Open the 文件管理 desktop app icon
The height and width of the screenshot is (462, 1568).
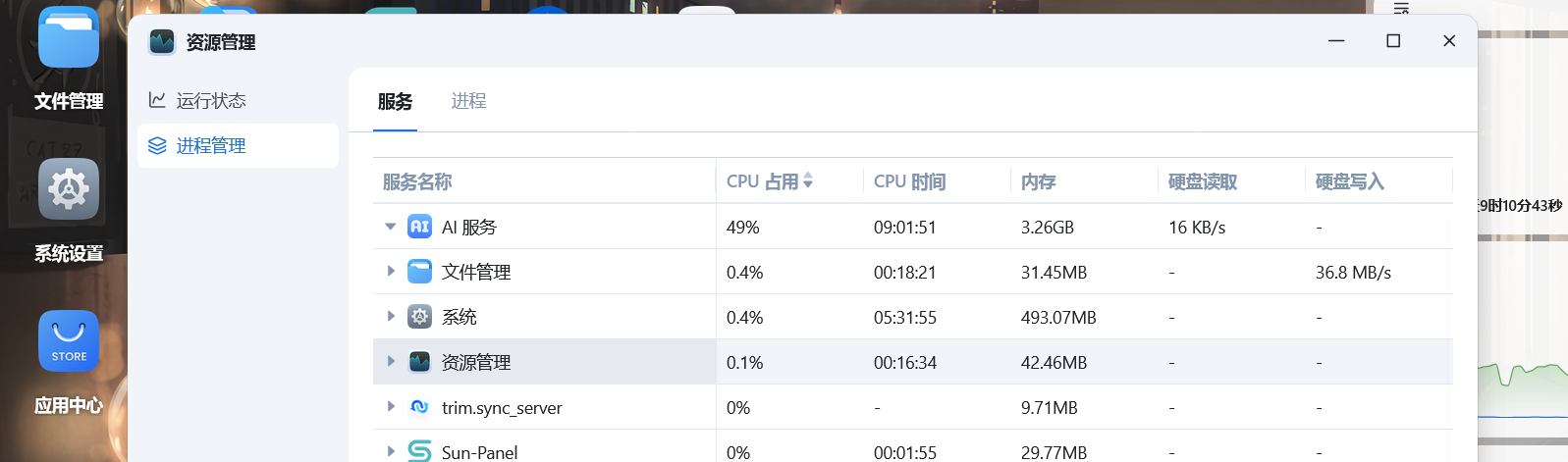click(x=69, y=39)
